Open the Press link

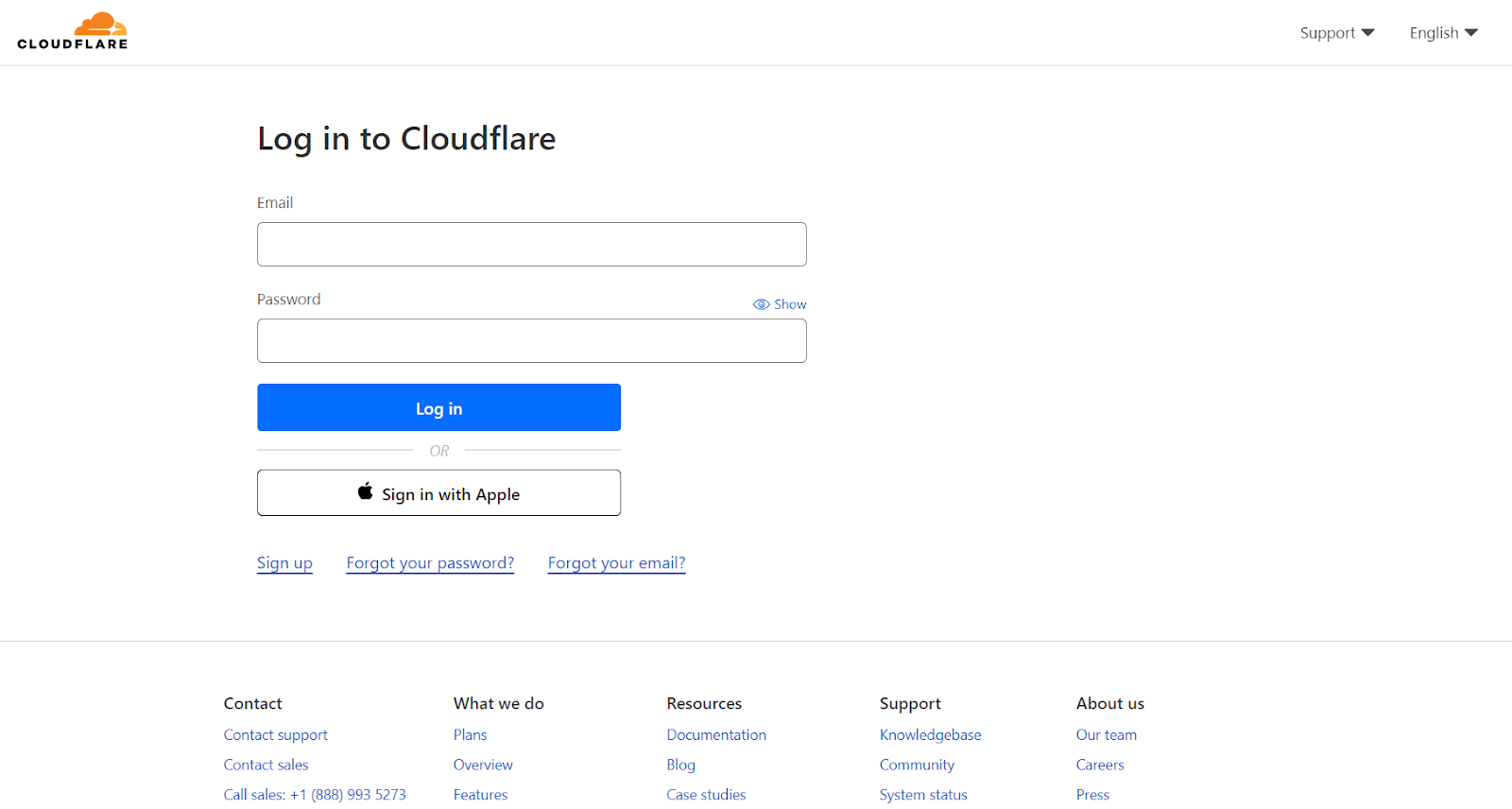pyautogui.click(x=1093, y=795)
